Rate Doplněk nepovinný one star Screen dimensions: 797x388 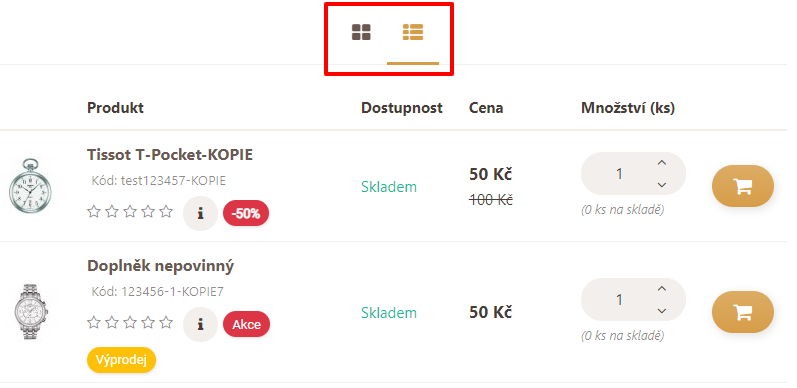pyautogui.click(x=94, y=322)
